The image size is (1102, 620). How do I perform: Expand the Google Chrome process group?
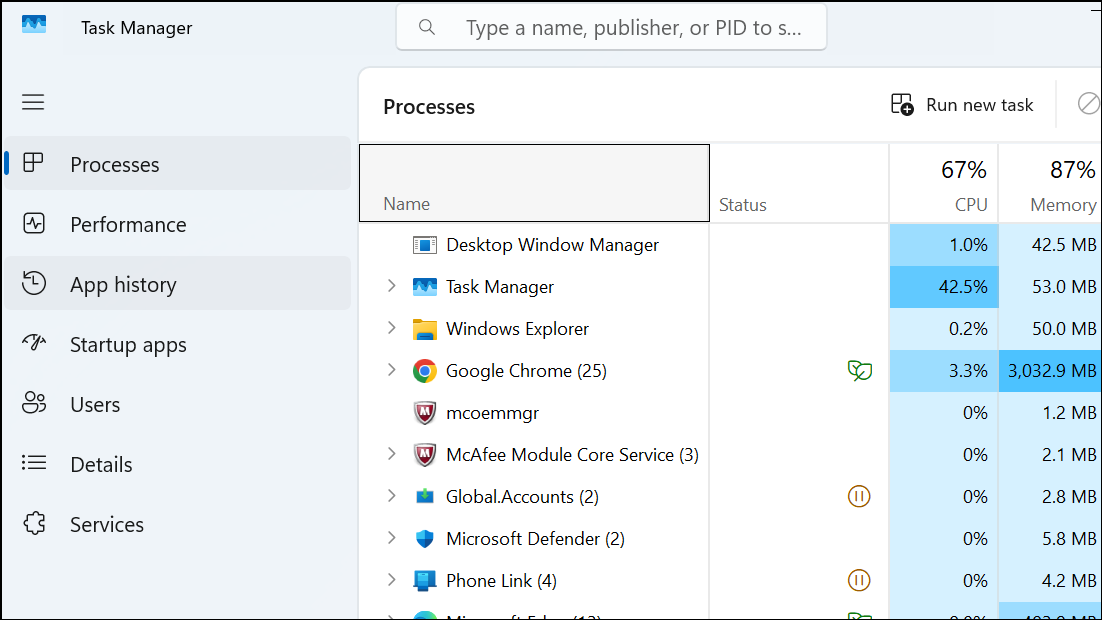click(x=392, y=371)
